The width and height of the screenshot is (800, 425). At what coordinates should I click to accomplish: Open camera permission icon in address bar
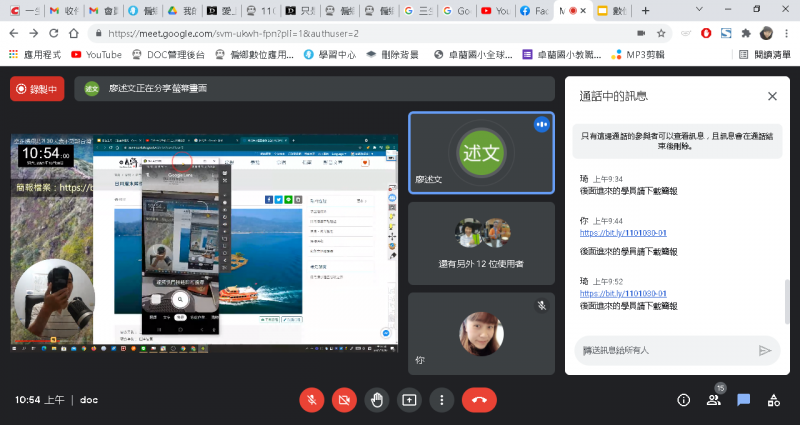[641, 33]
